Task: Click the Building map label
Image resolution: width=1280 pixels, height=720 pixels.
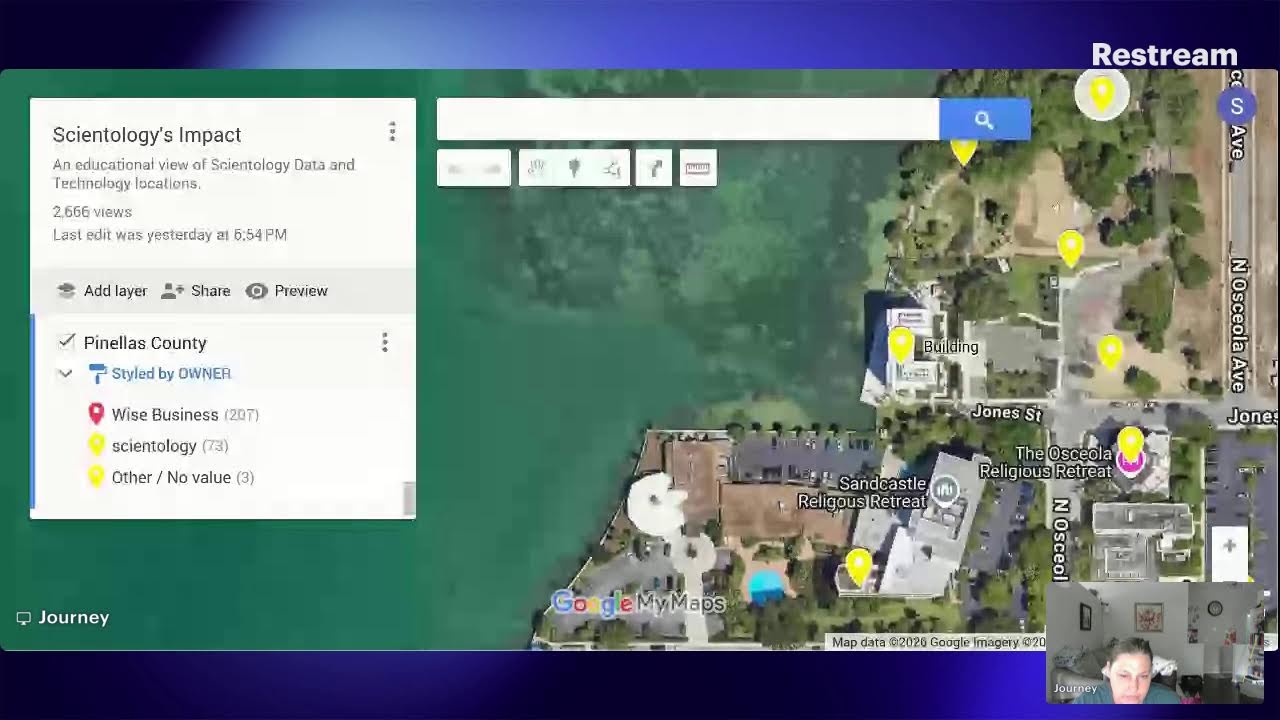Action: [x=951, y=347]
